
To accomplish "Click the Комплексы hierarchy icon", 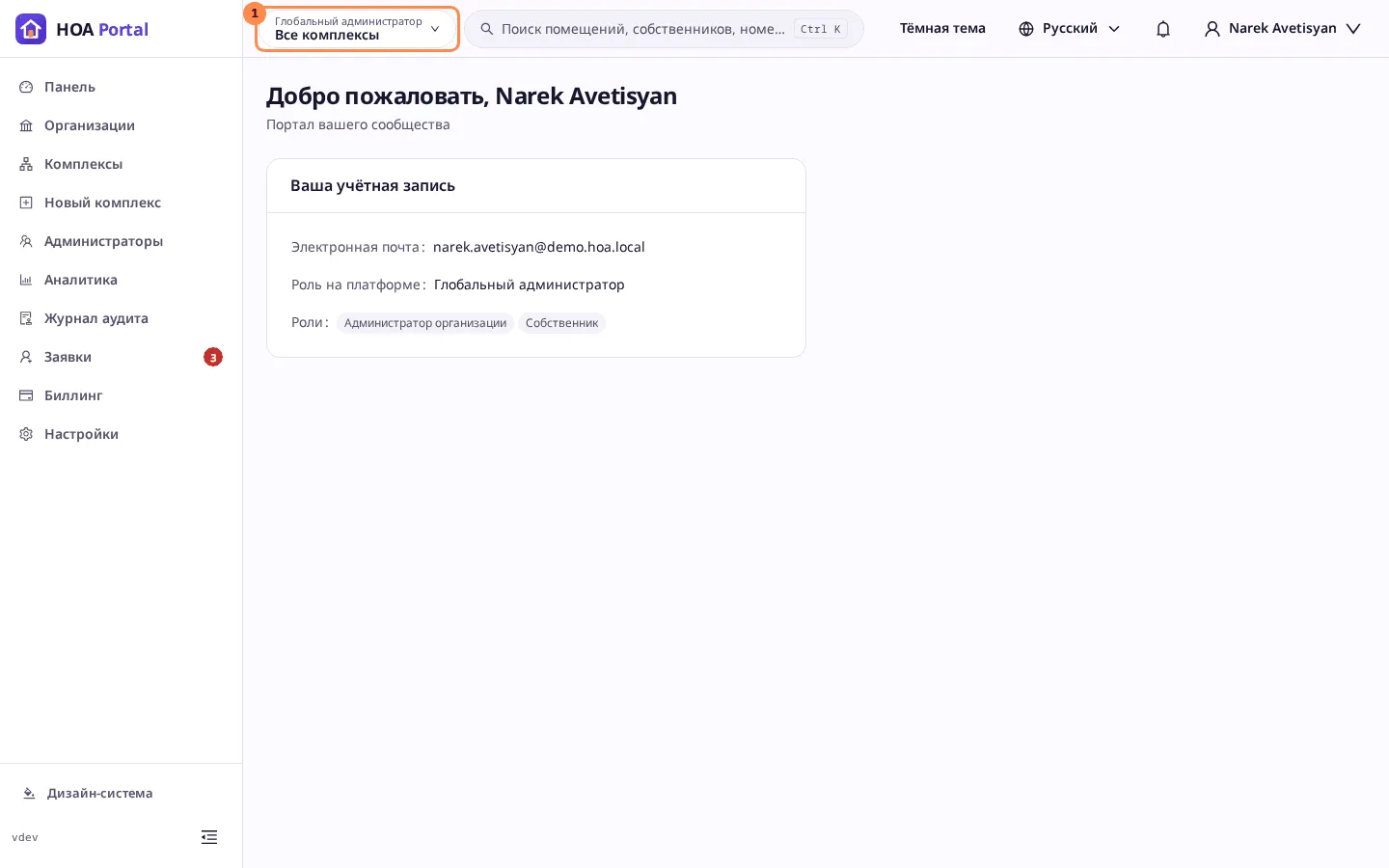I will 26,164.
